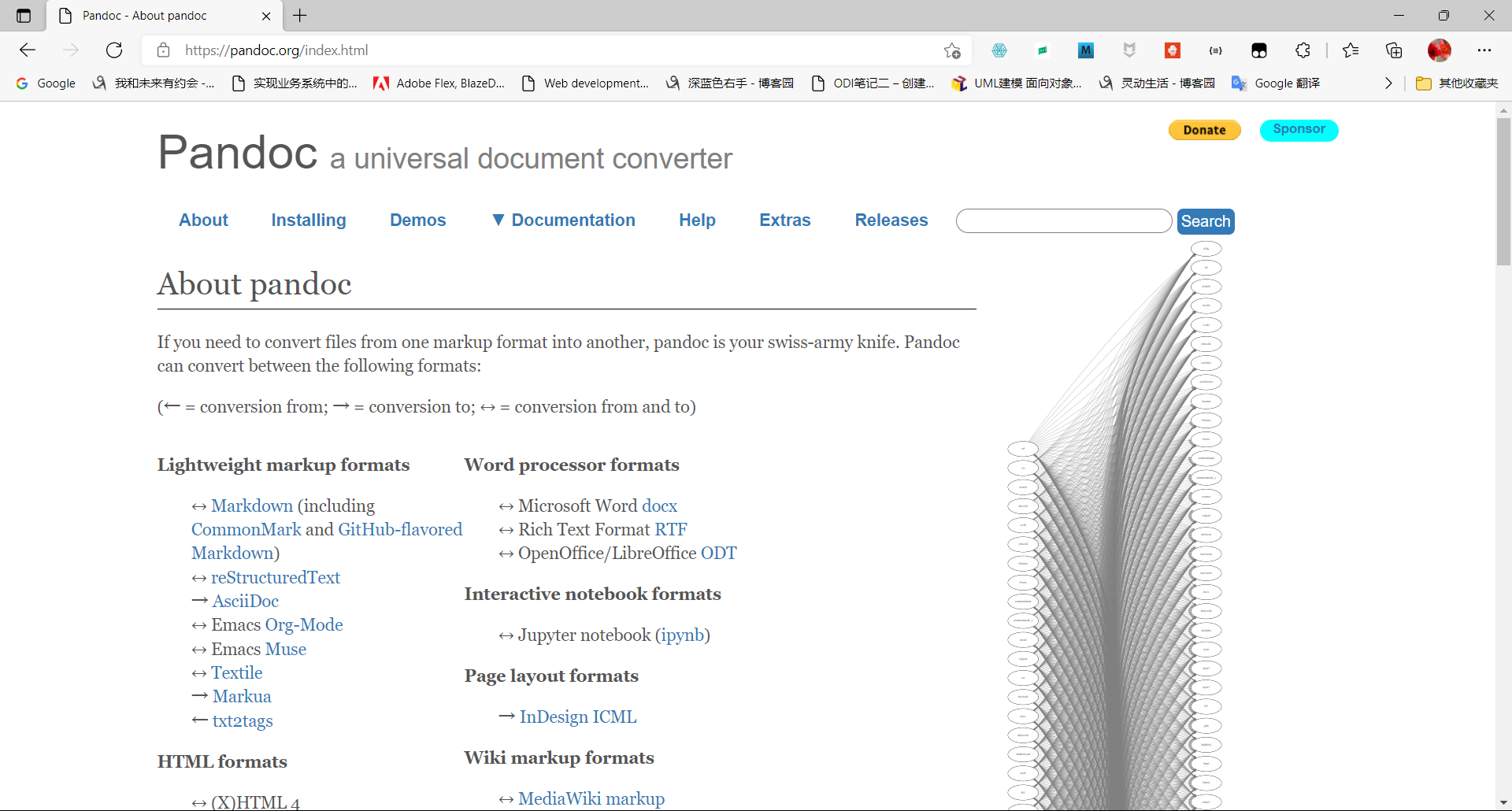Click the scrollbar down arrow
Viewport: 1512px width, 811px height.
[1503, 802]
